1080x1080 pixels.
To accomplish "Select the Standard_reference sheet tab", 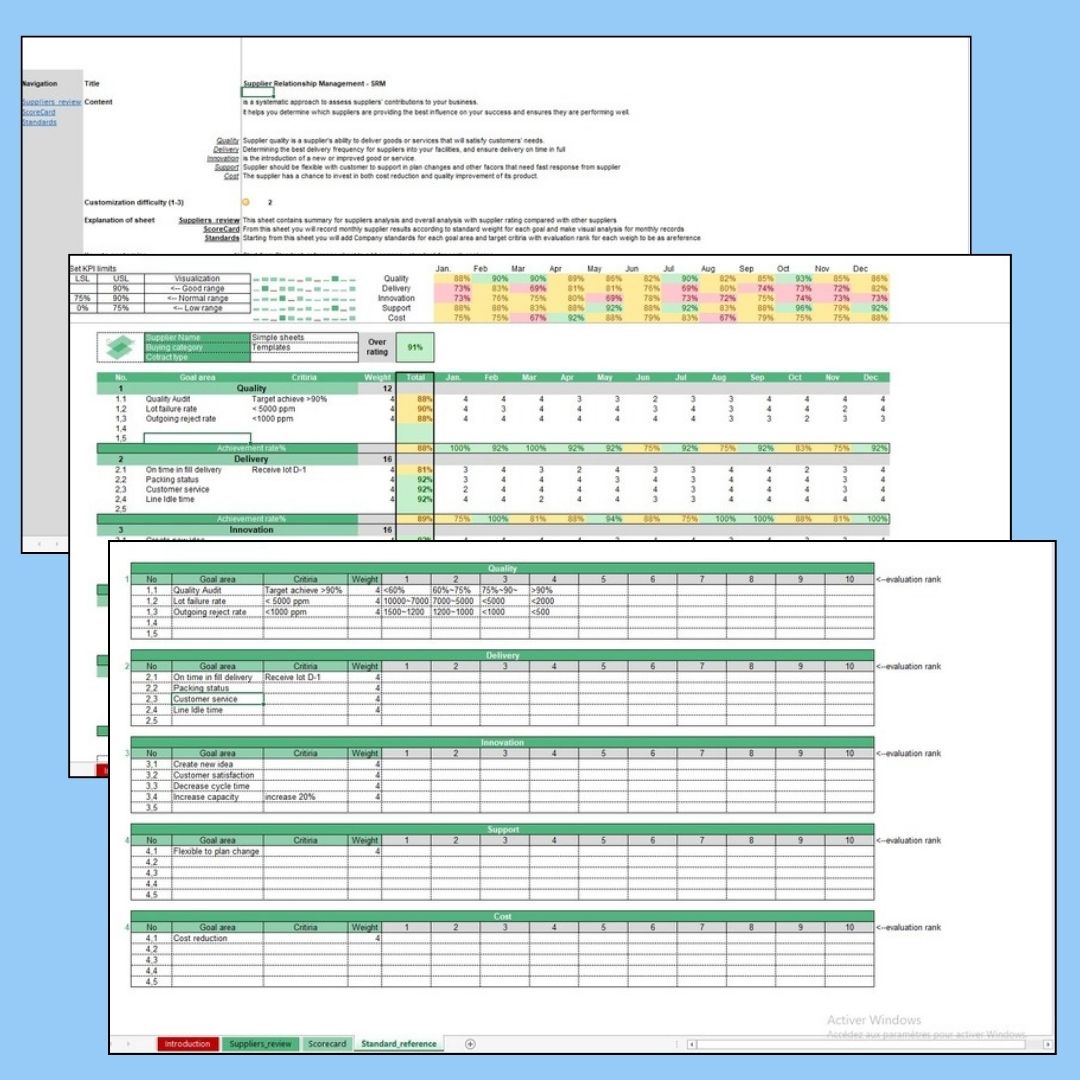I will pyautogui.click(x=400, y=1044).
